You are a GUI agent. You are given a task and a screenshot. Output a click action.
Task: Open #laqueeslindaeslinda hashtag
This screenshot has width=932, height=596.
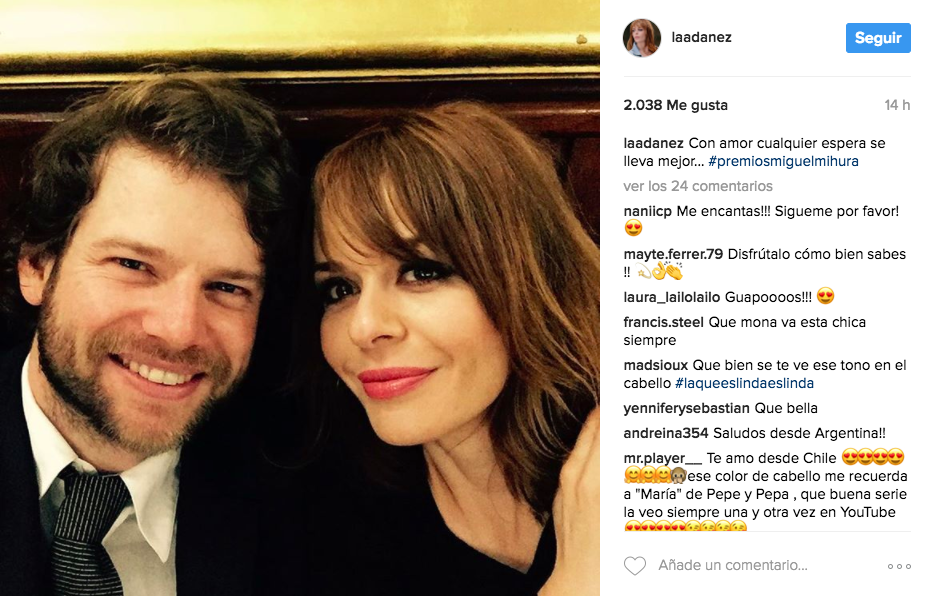(744, 383)
